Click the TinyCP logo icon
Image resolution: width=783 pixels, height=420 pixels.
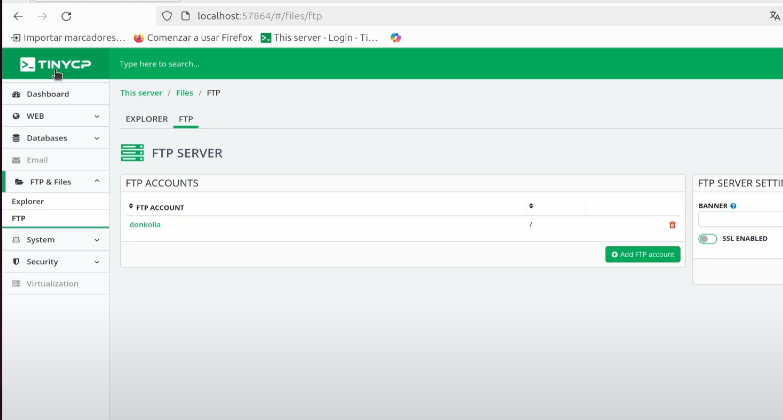(28, 64)
